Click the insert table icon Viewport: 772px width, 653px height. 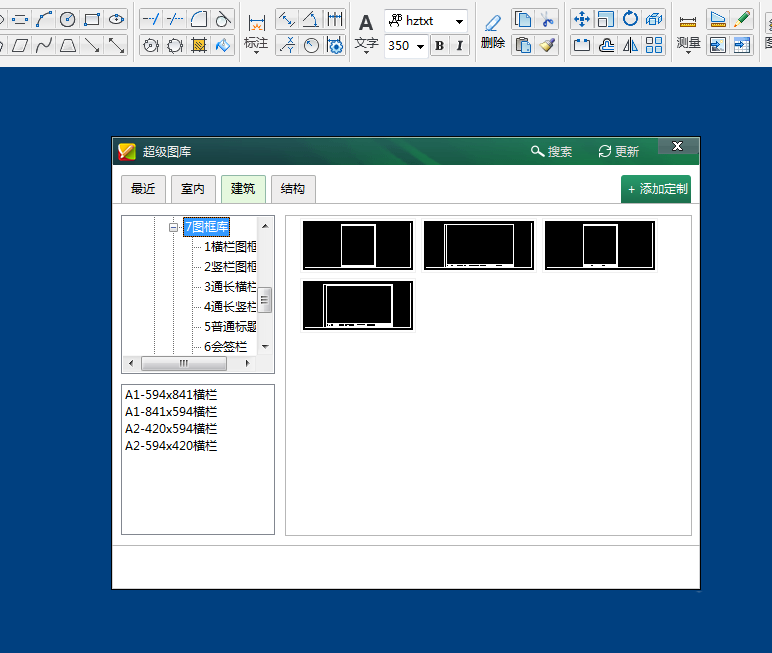pos(741,46)
